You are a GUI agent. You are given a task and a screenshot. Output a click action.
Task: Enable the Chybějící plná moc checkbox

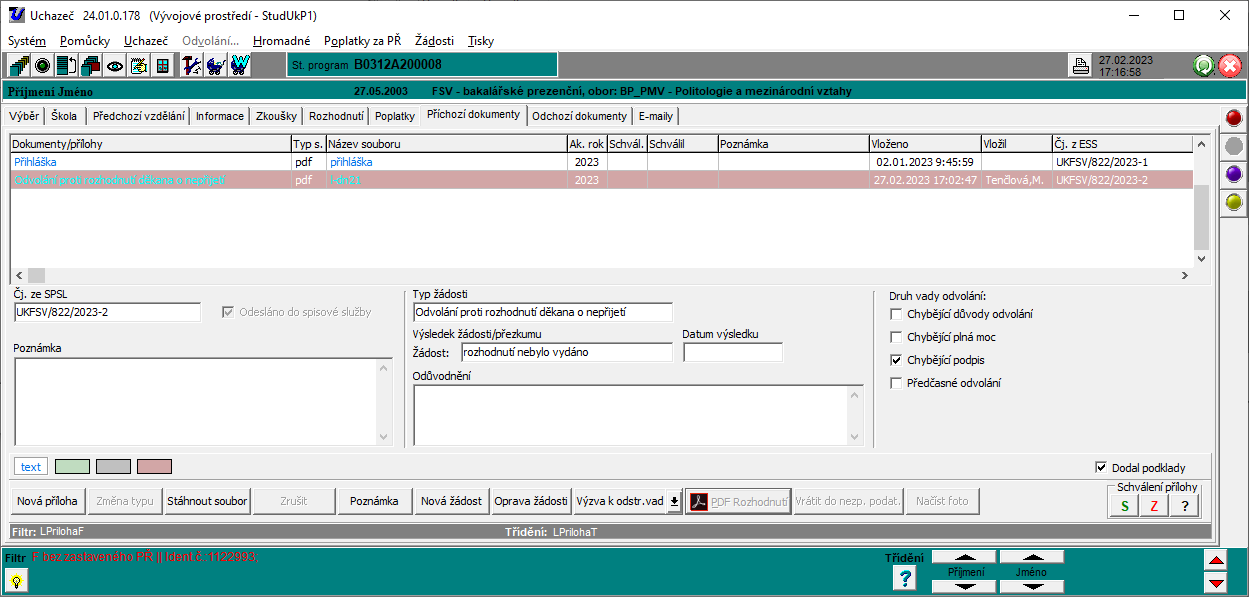pos(896,337)
